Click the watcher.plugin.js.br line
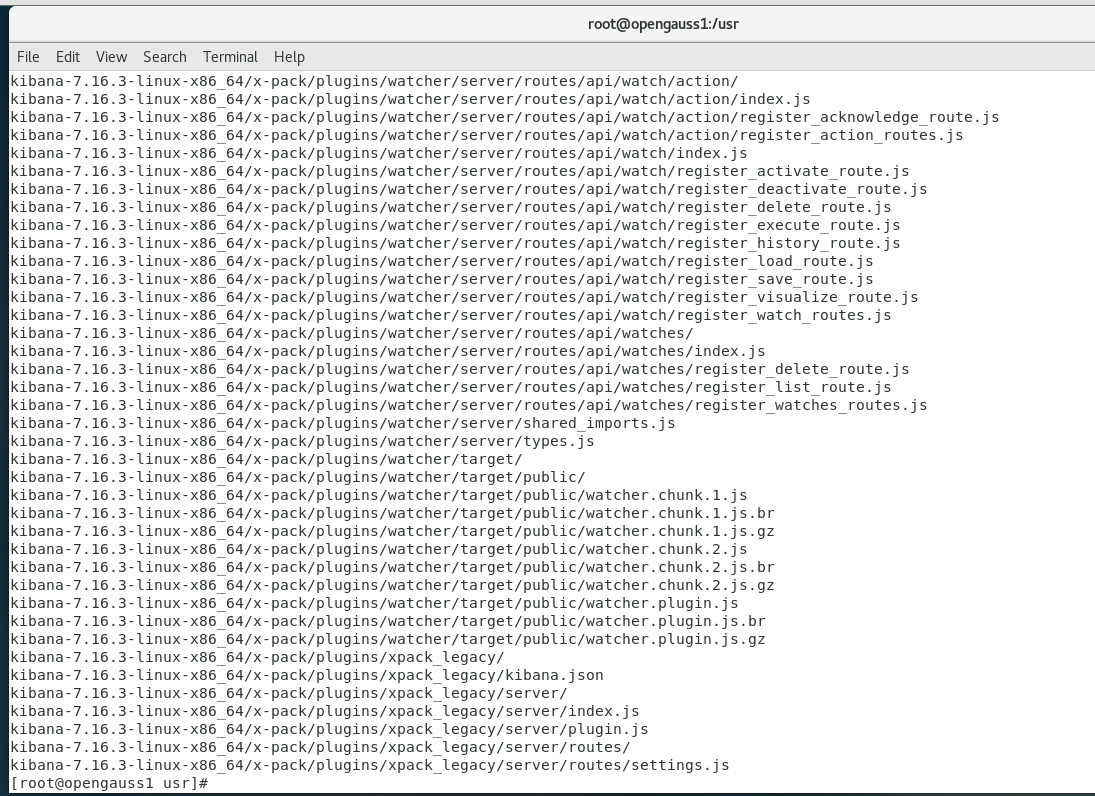This screenshot has width=1095, height=796. (388, 621)
